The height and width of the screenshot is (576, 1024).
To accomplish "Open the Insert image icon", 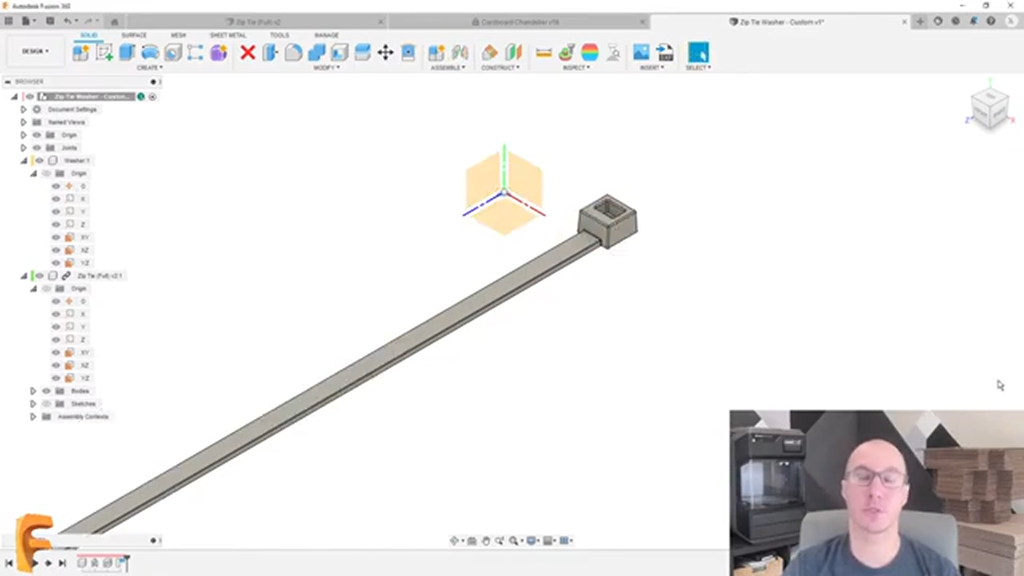I will pyautogui.click(x=641, y=52).
